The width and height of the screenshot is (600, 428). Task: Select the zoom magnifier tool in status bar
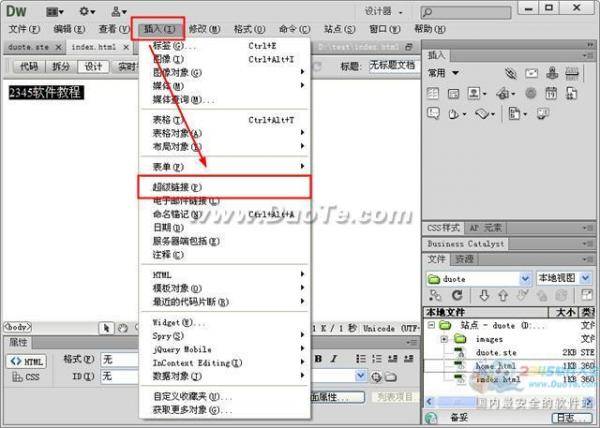[x=137, y=327]
